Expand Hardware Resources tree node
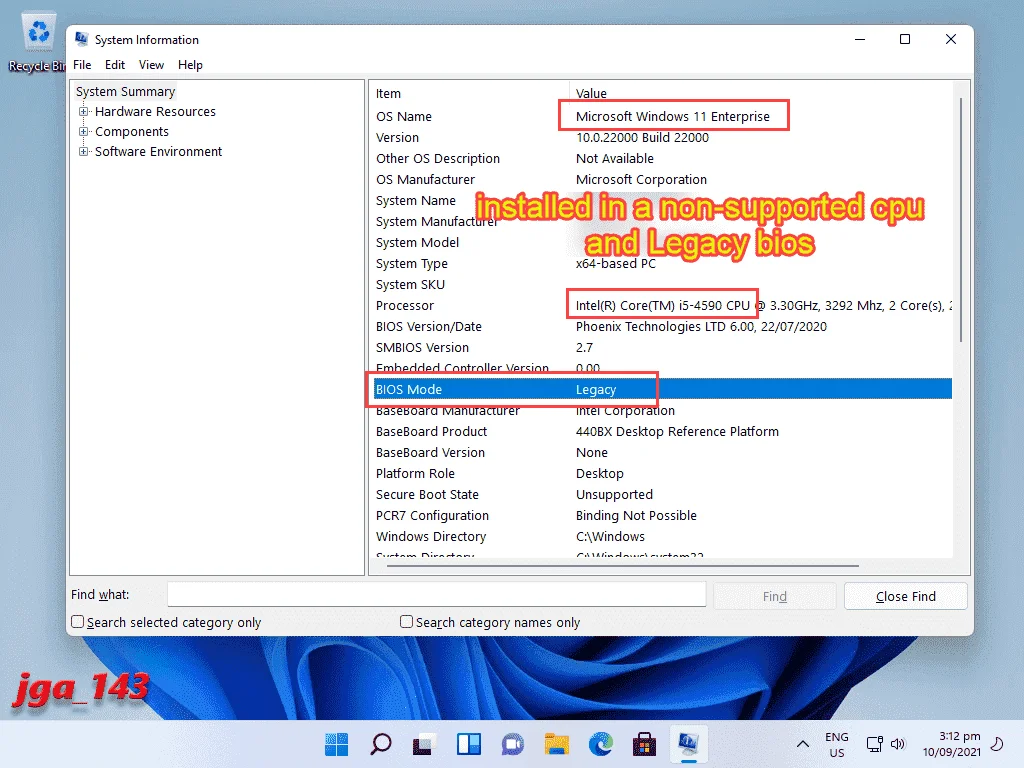 click(84, 112)
